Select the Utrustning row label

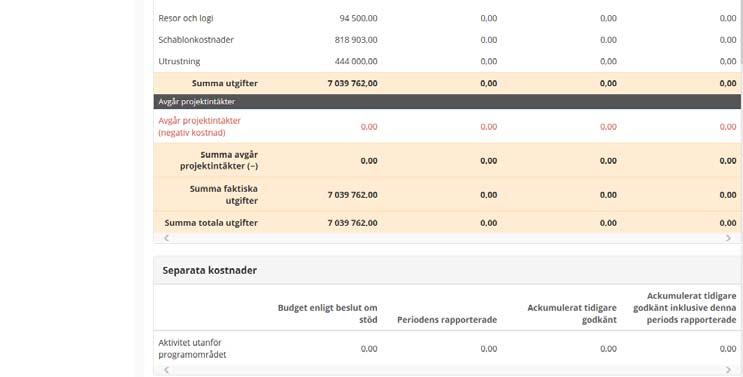click(179, 62)
